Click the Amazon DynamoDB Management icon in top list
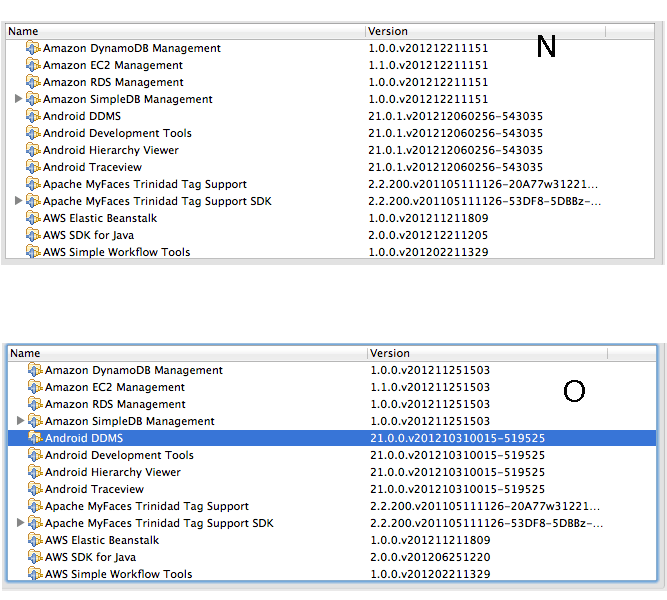This screenshot has width=667, height=600. [33, 48]
